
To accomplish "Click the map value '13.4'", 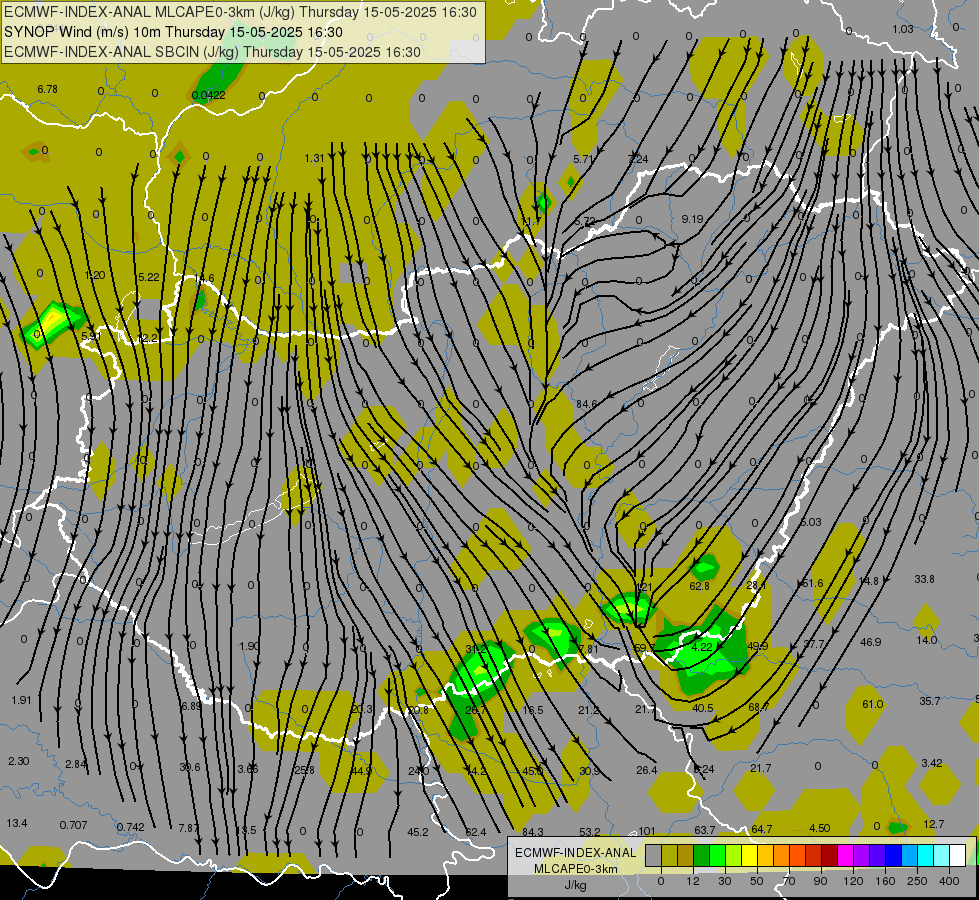I will [x=17, y=823].
